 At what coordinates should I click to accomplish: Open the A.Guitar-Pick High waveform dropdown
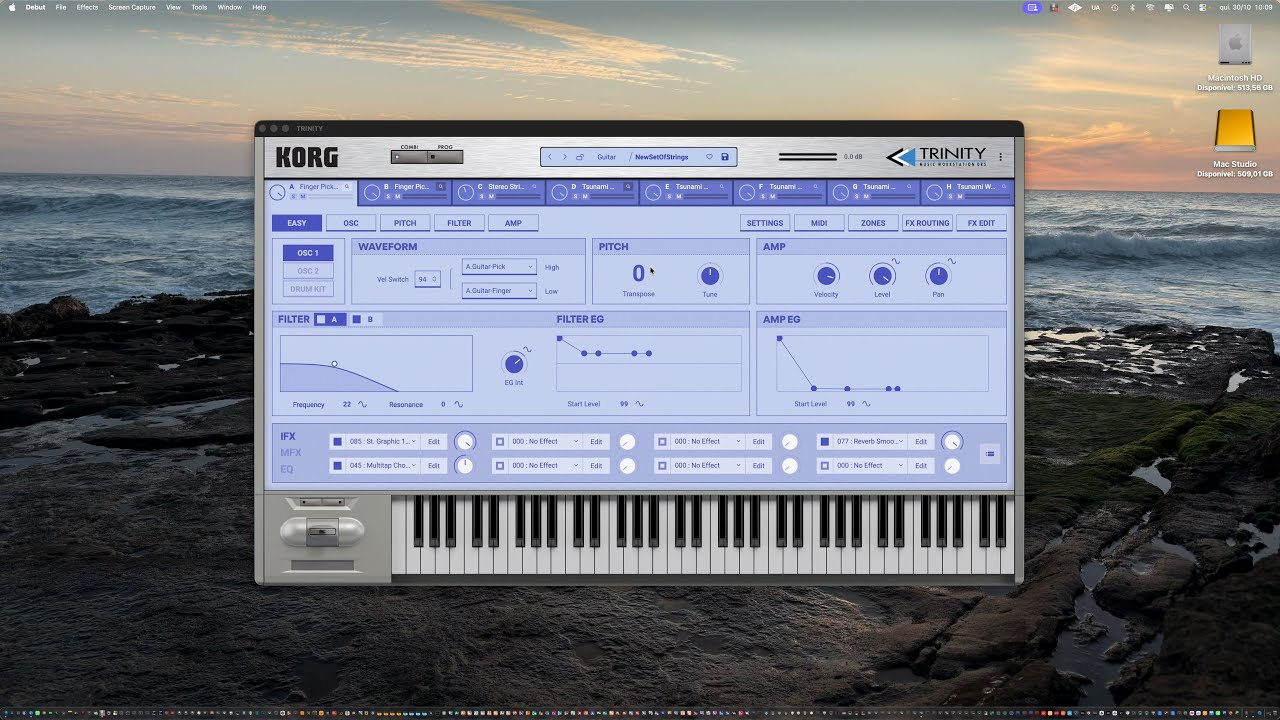(x=499, y=267)
